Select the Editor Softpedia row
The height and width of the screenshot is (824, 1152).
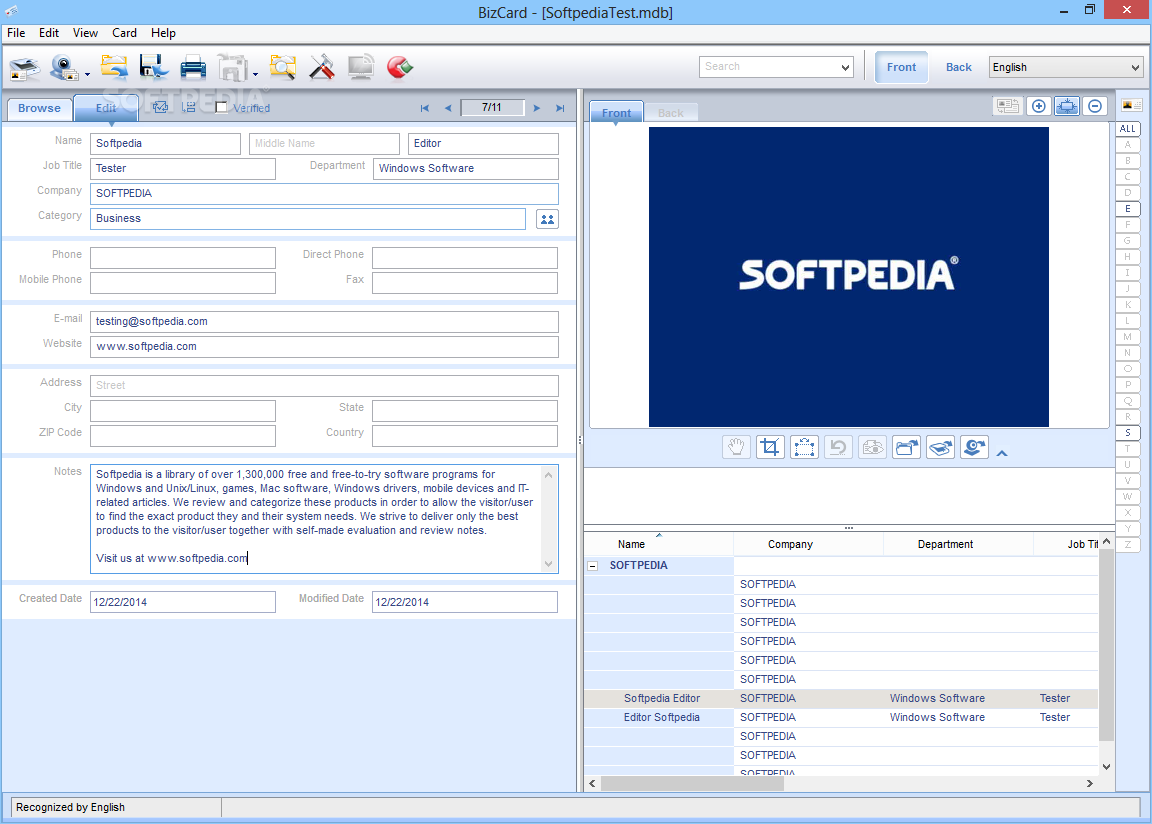841,718
